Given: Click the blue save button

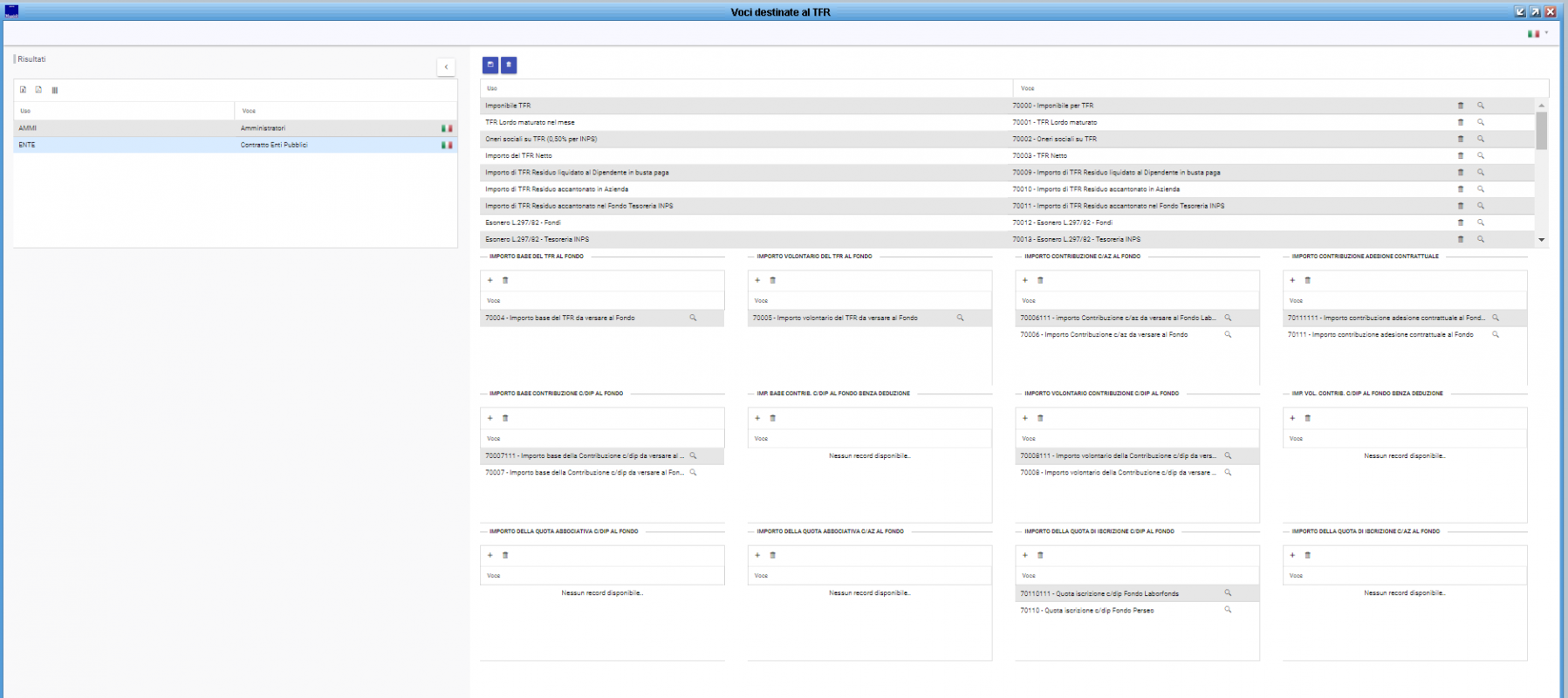Looking at the screenshot, I should 490,65.
